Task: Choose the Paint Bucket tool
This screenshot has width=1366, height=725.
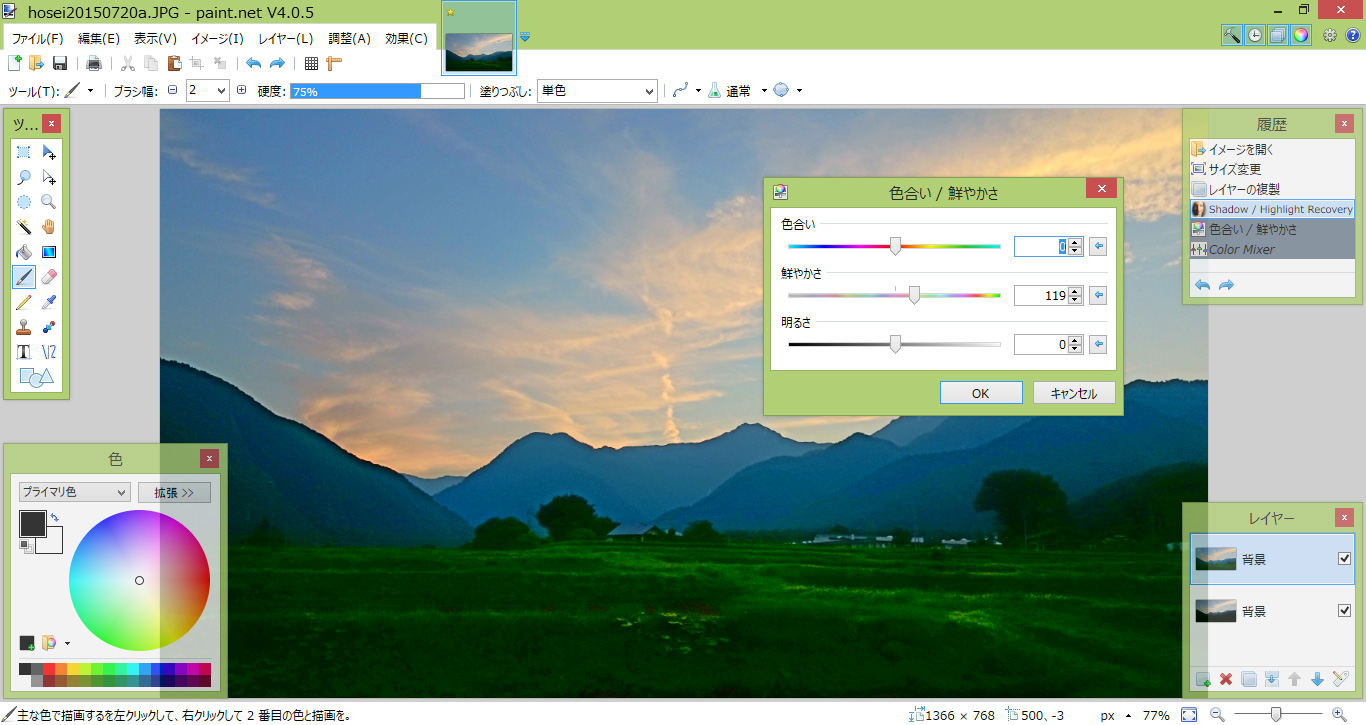Action: (24, 252)
